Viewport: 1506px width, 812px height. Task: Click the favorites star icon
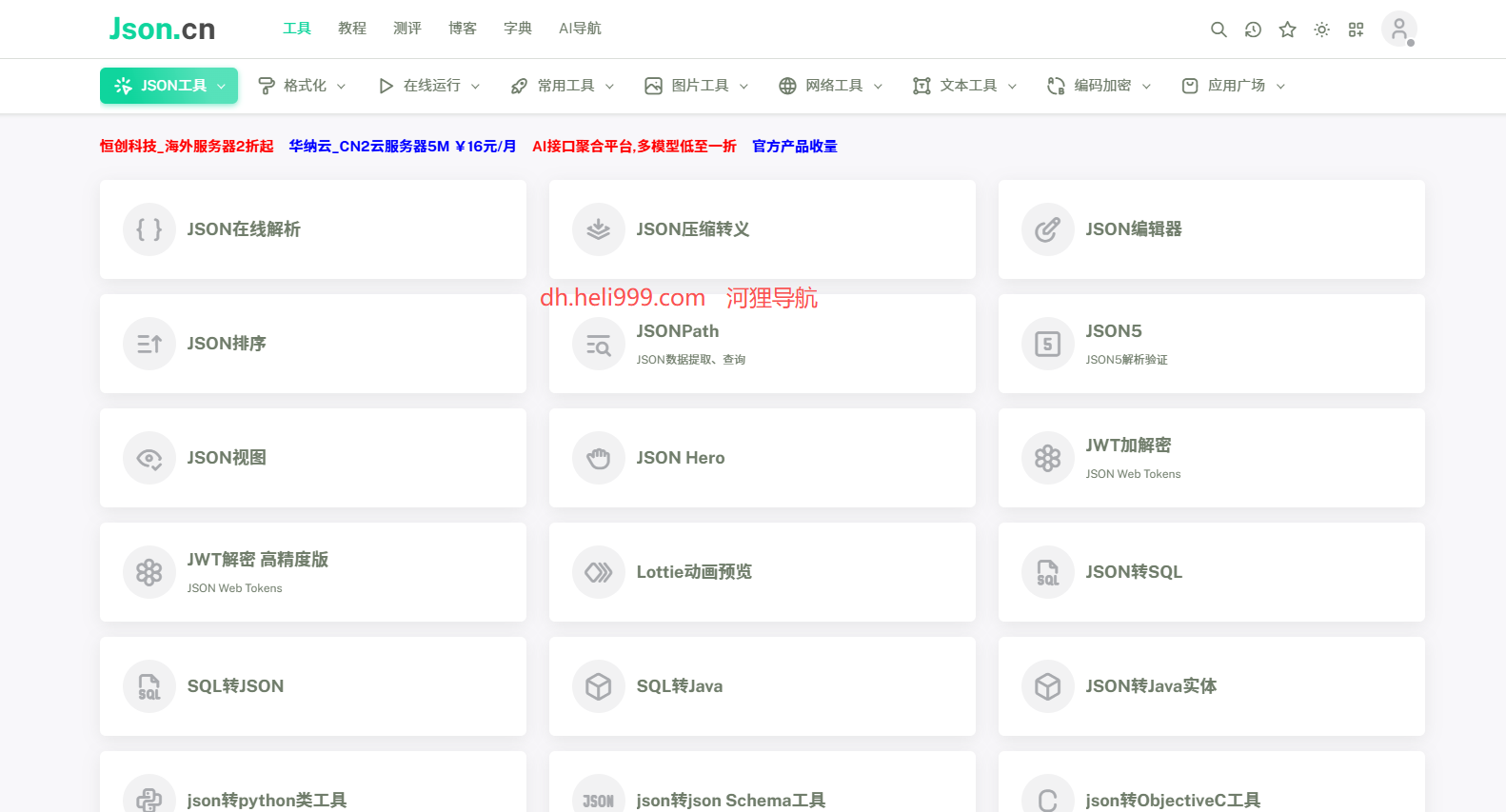(x=1287, y=30)
